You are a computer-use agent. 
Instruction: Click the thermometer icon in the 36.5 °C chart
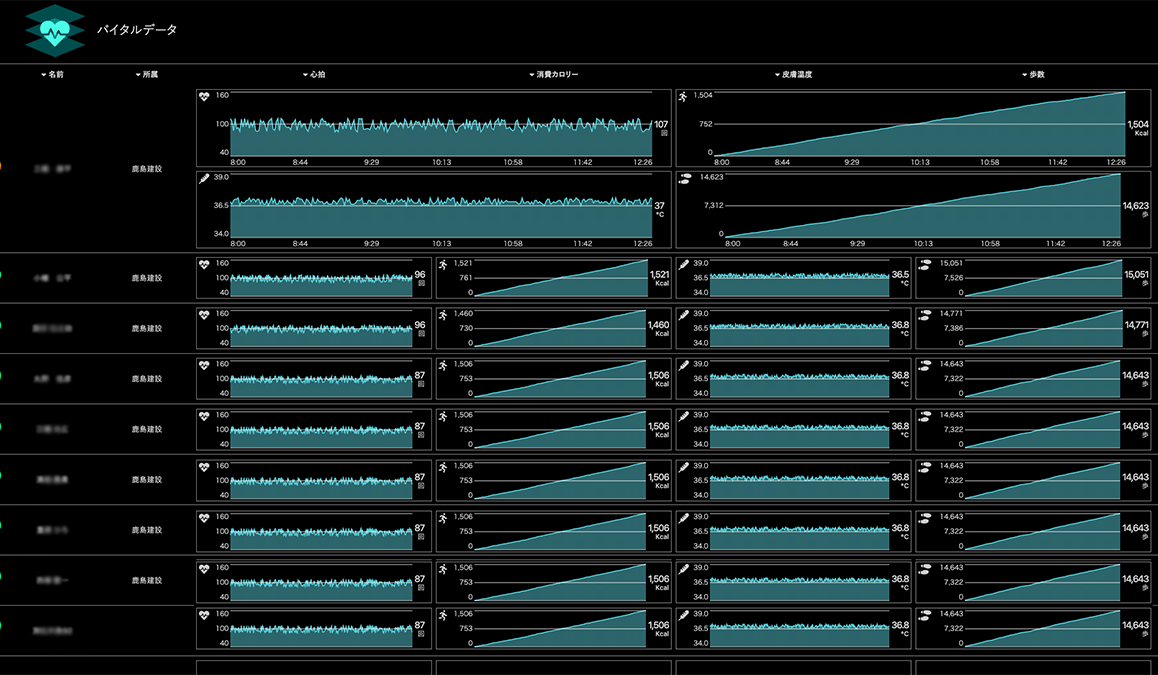coord(684,264)
